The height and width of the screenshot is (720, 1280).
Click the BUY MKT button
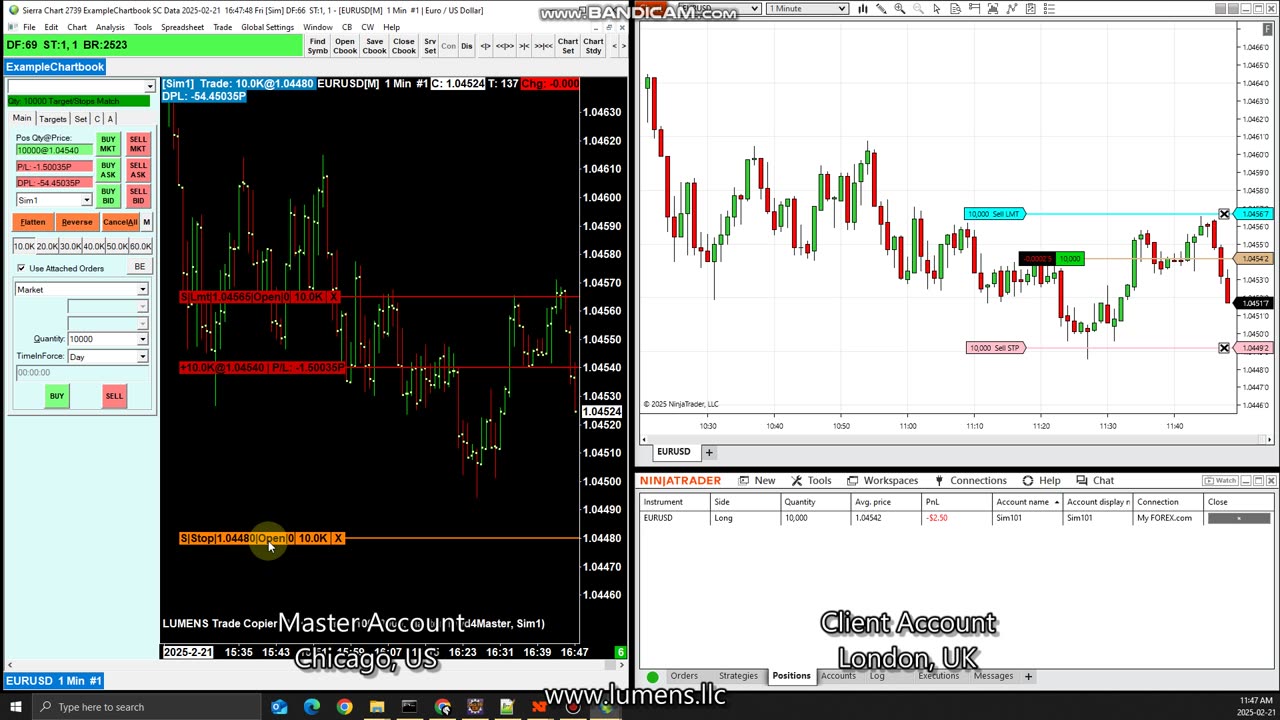point(108,144)
